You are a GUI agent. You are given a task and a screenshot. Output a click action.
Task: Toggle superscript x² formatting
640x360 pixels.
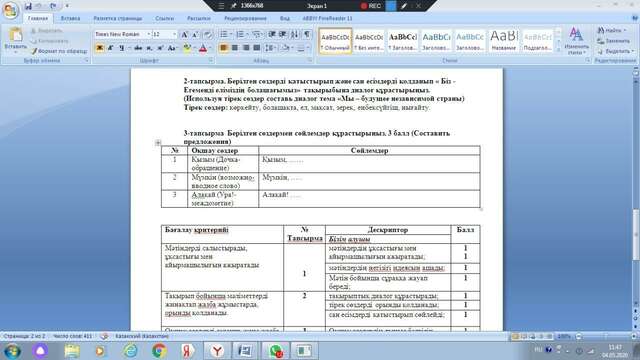160,48
